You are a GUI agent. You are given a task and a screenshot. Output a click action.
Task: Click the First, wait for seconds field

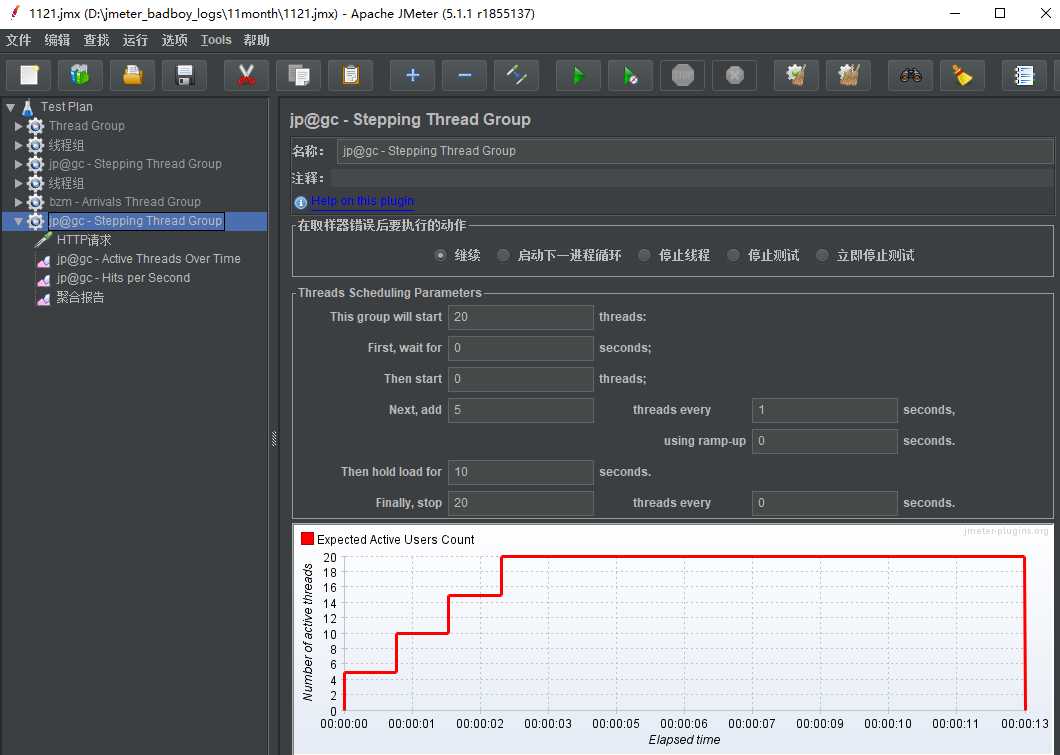[x=521, y=348]
